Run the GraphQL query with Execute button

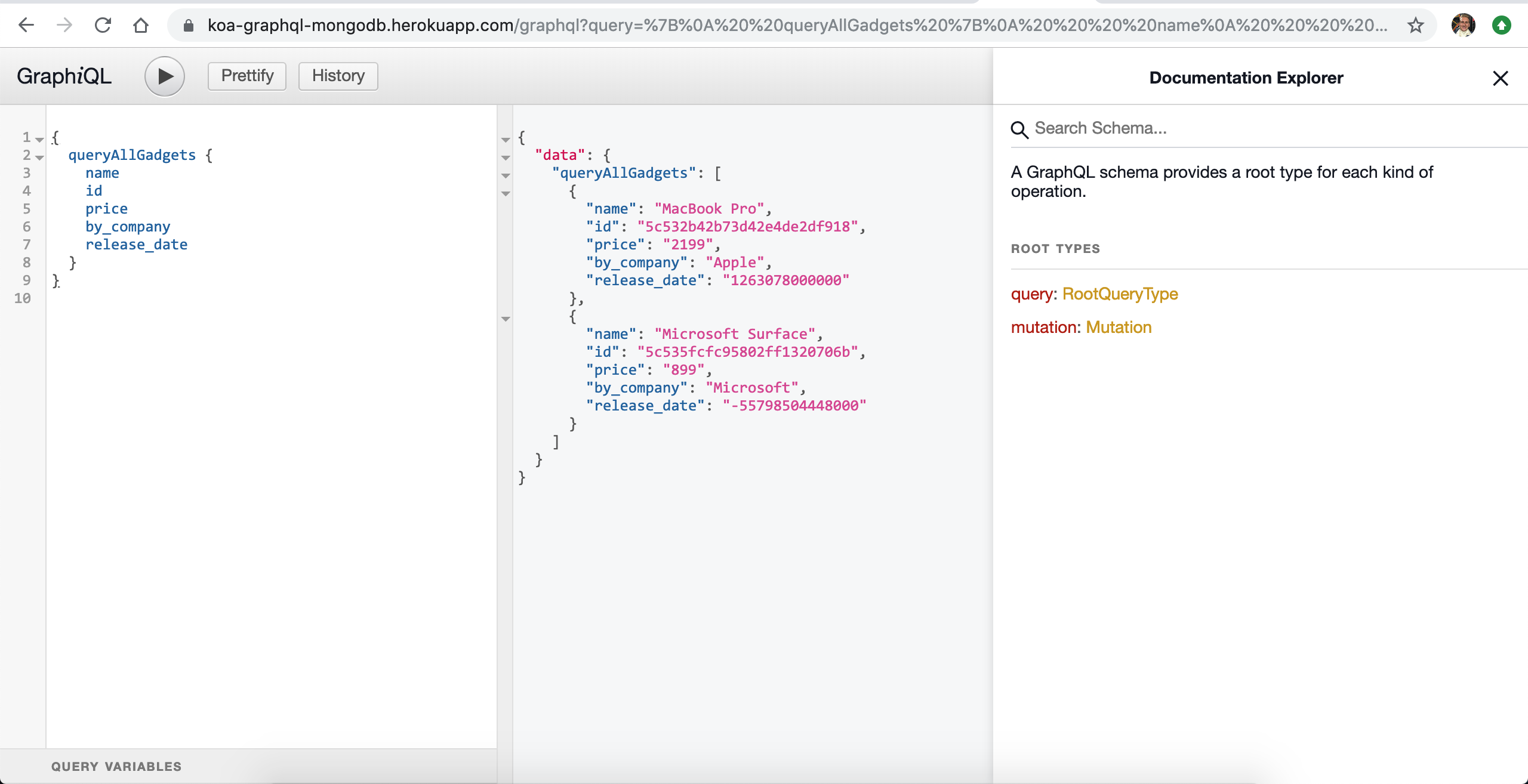165,76
